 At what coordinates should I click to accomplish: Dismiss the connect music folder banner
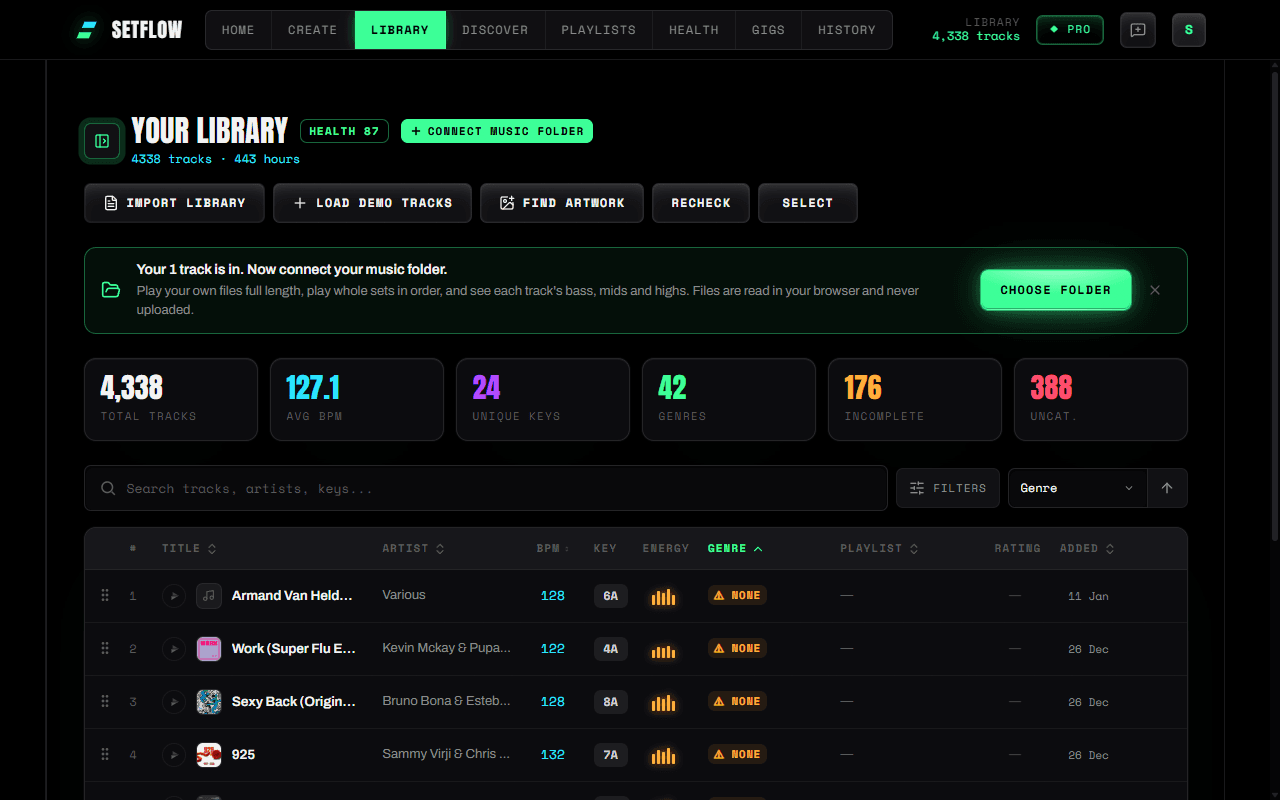pos(1155,290)
